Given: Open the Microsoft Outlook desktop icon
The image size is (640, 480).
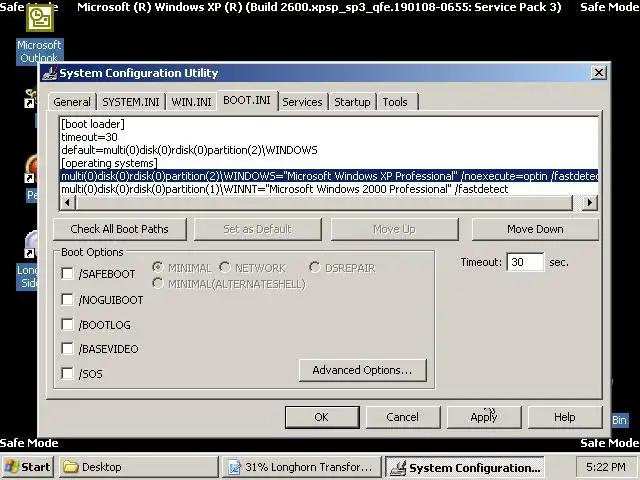Looking at the screenshot, I should [x=40, y=33].
